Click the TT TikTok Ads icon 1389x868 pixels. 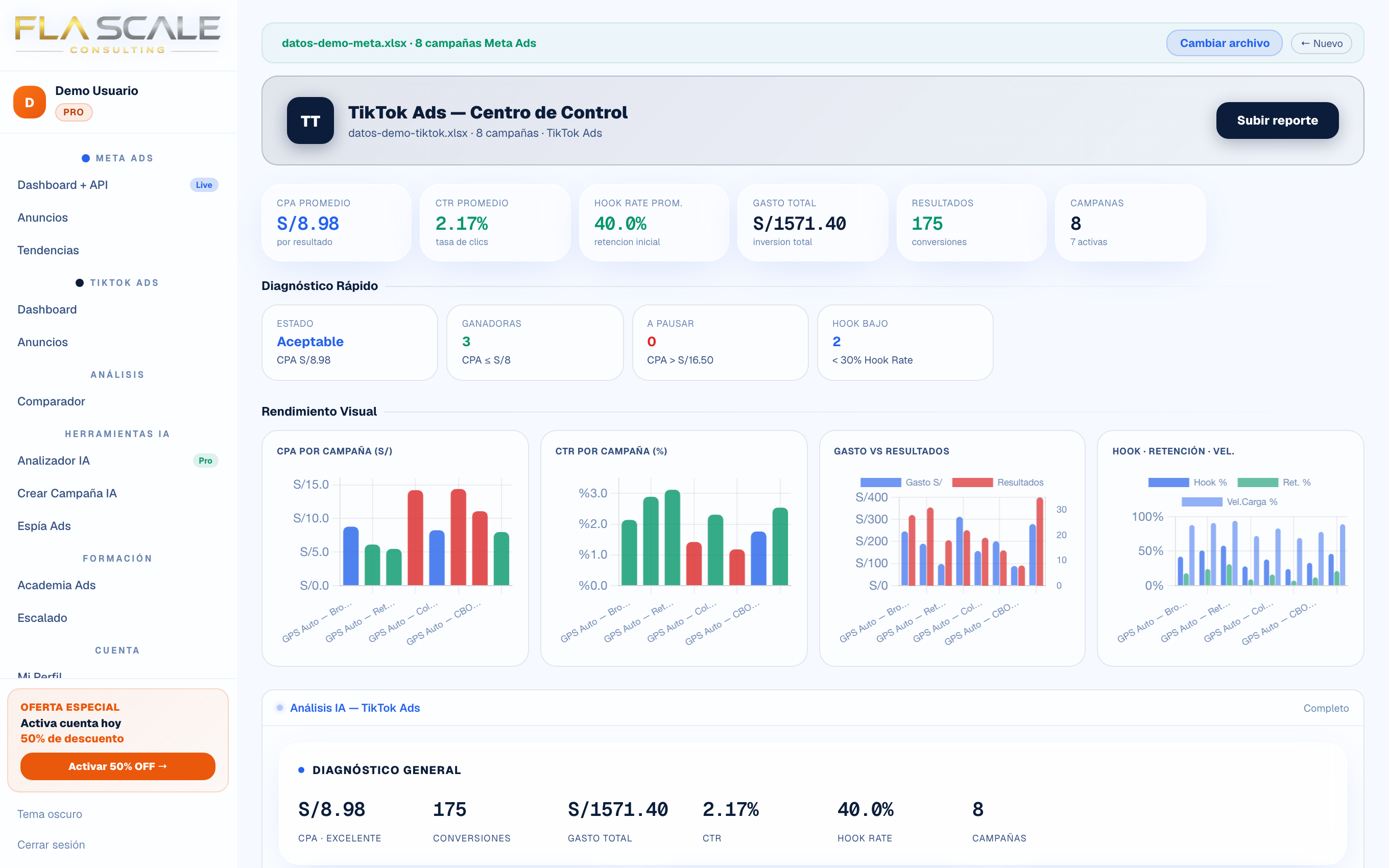(310, 120)
